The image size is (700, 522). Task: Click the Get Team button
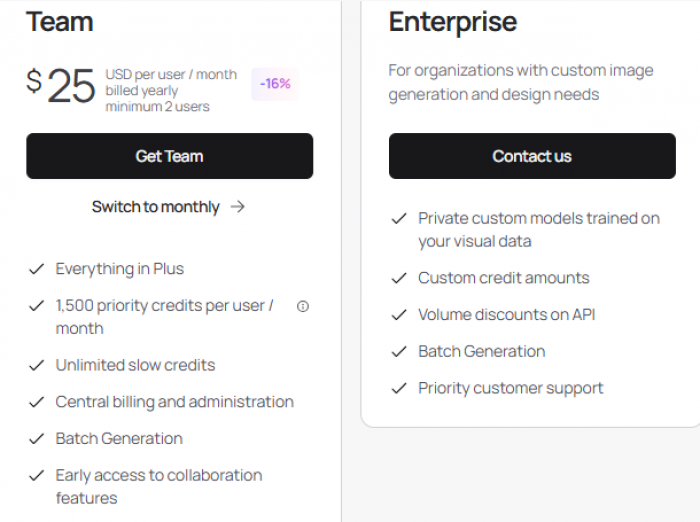pyautogui.click(x=170, y=156)
